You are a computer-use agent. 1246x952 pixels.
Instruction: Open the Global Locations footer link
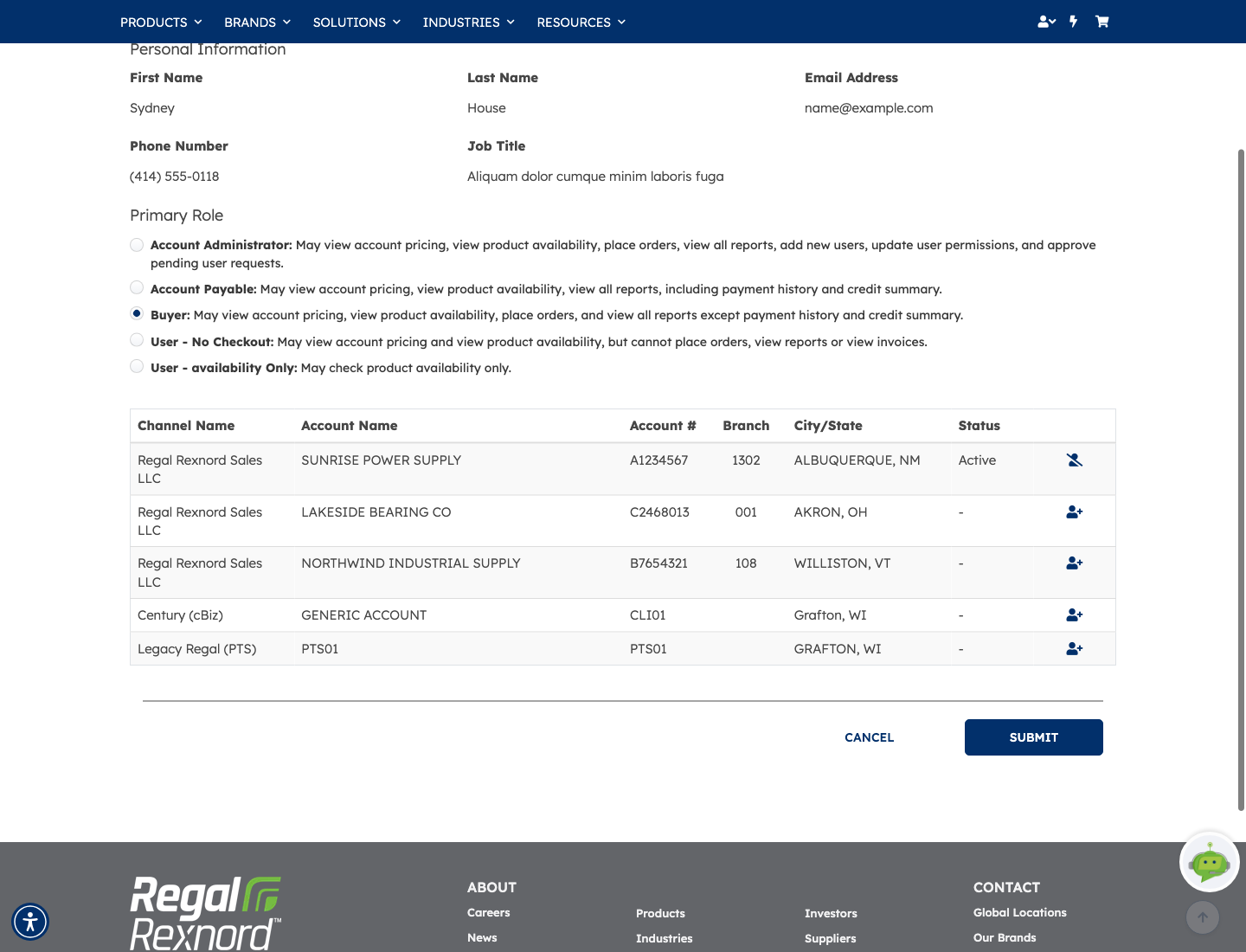(1020, 913)
